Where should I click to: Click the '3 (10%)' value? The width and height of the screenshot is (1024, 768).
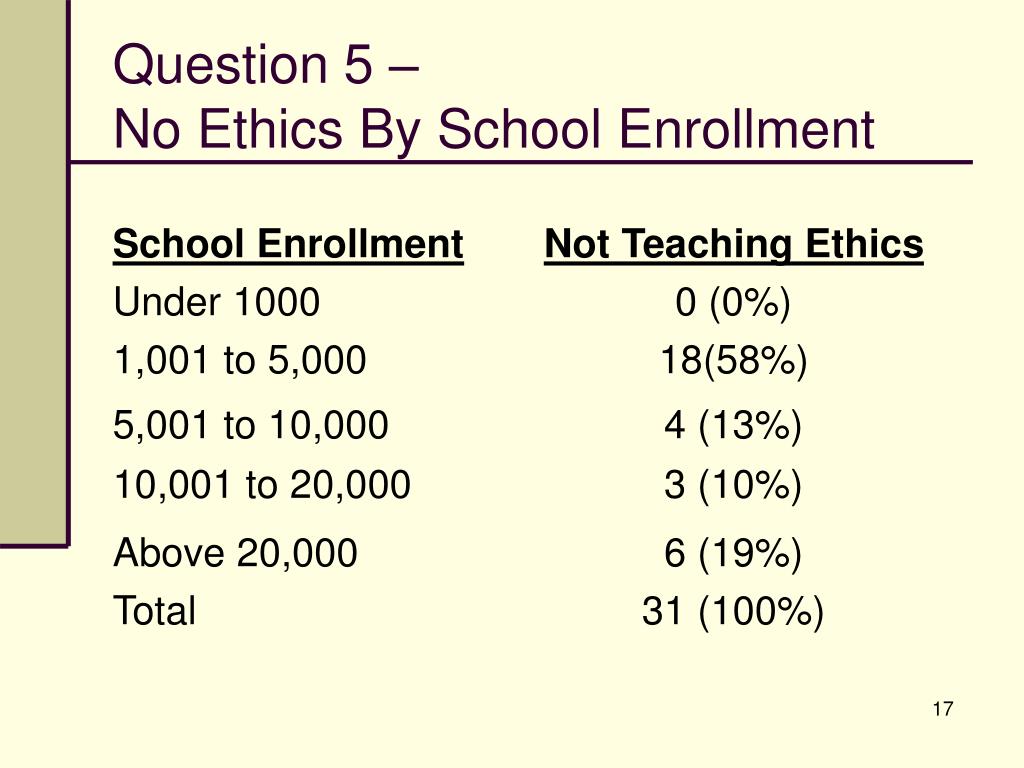pos(733,486)
